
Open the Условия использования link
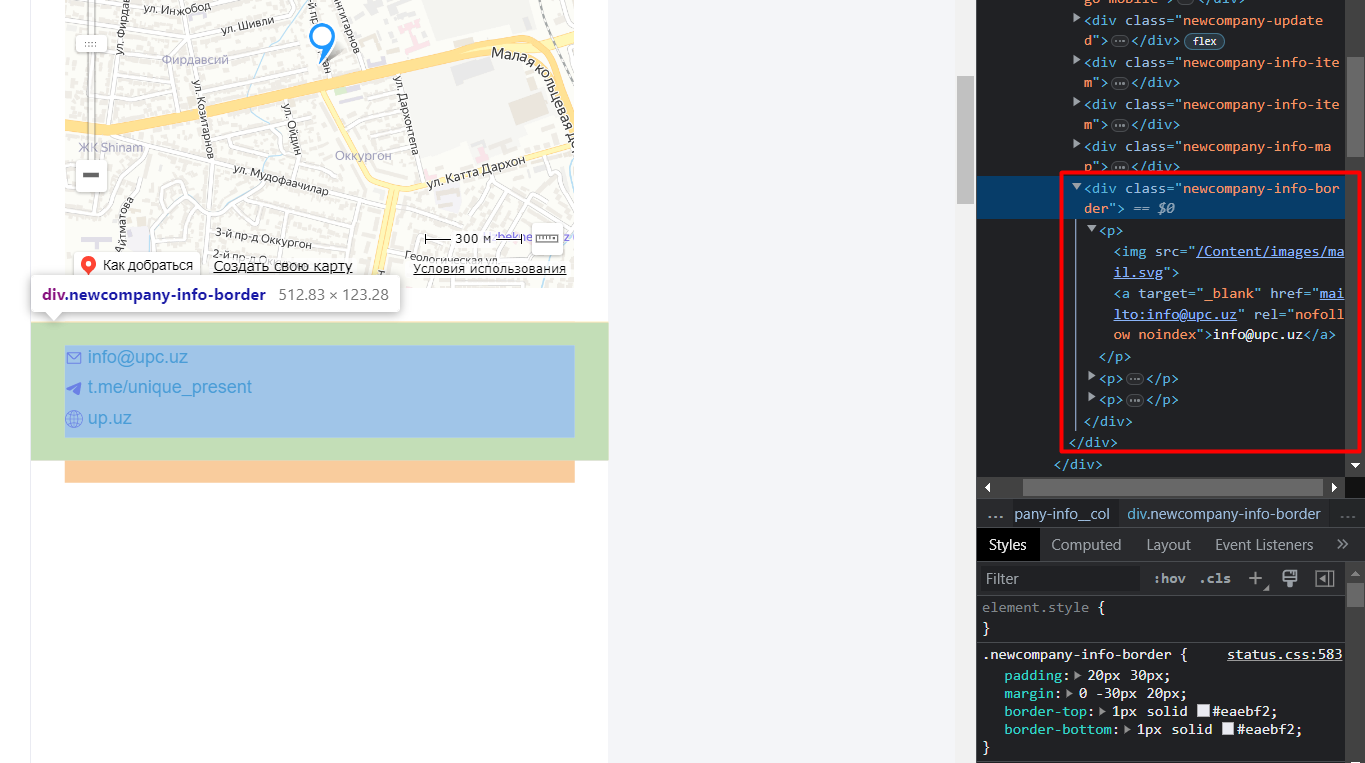[490, 268]
